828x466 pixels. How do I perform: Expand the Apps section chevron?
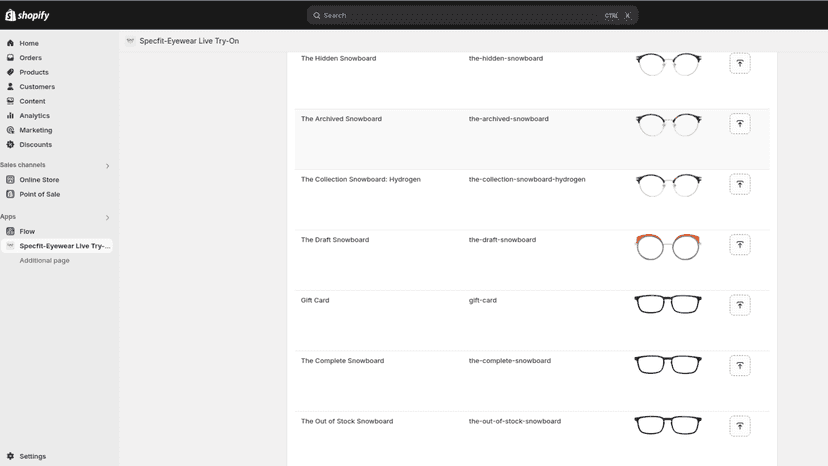pos(107,218)
